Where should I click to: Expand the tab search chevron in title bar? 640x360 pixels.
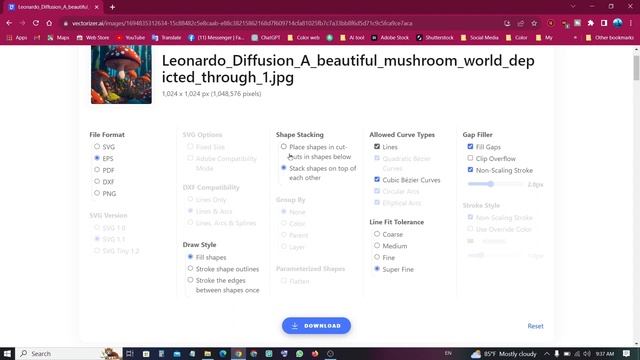573,7
